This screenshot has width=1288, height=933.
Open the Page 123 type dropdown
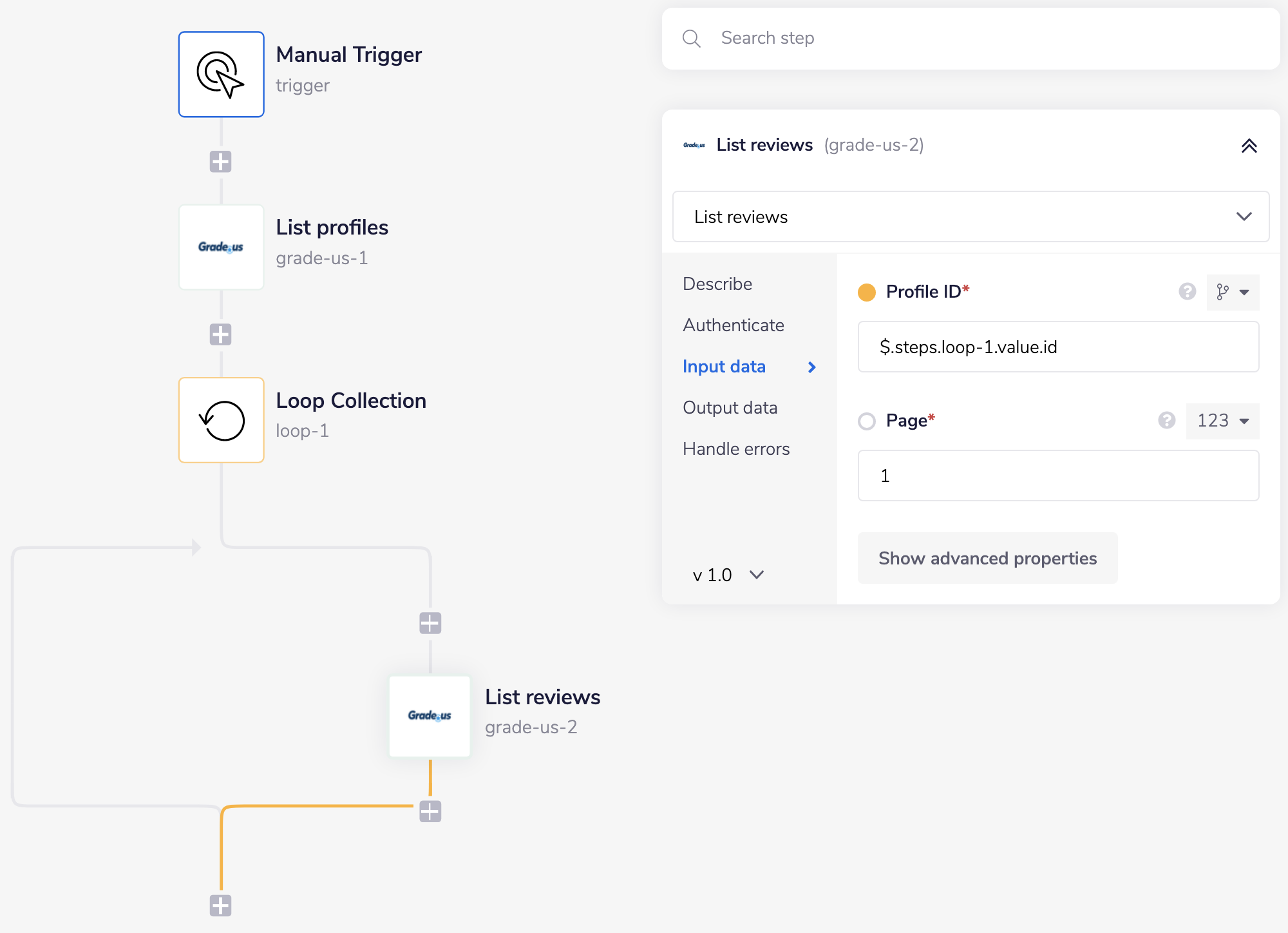point(1222,421)
